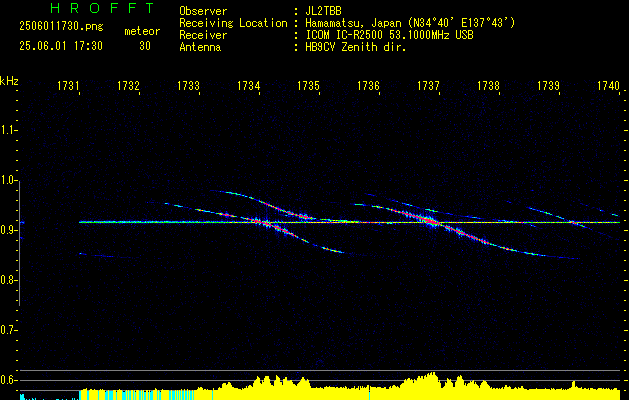Click the 1732 time marker
Screen dimensions: 629x400
pyautogui.click(x=128, y=86)
